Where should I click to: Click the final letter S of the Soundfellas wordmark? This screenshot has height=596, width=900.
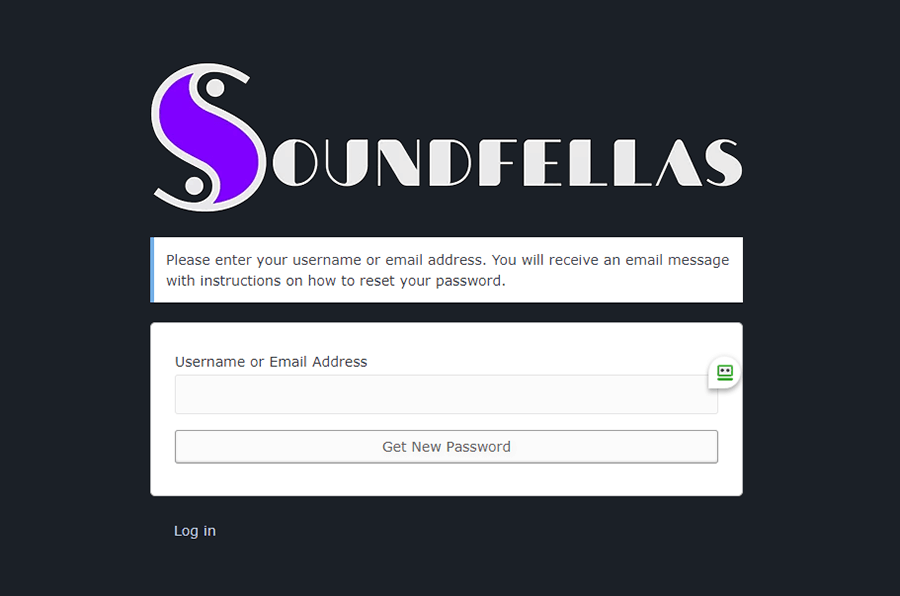click(723, 162)
